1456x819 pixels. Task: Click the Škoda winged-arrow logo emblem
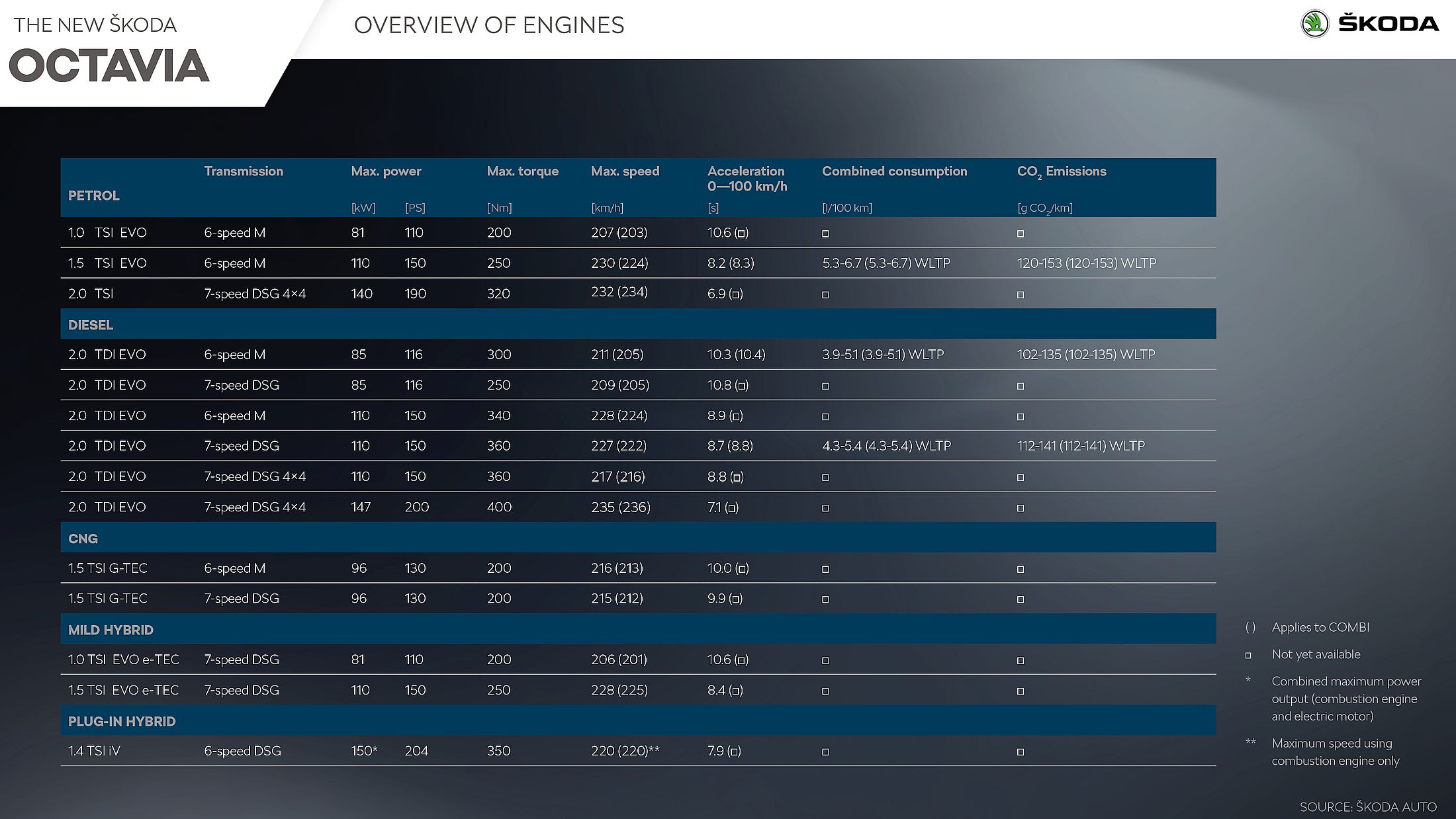tap(1314, 24)
